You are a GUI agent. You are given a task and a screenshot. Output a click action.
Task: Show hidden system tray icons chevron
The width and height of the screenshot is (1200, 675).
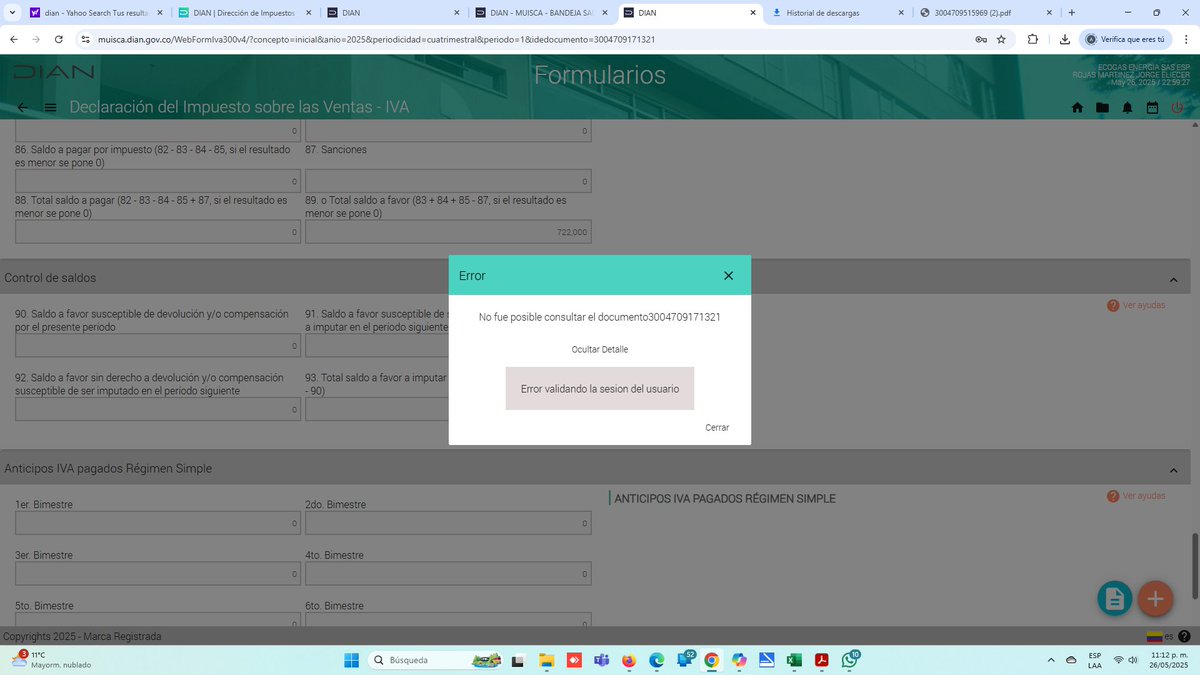pyautogui.click(x=1050, y=660)
